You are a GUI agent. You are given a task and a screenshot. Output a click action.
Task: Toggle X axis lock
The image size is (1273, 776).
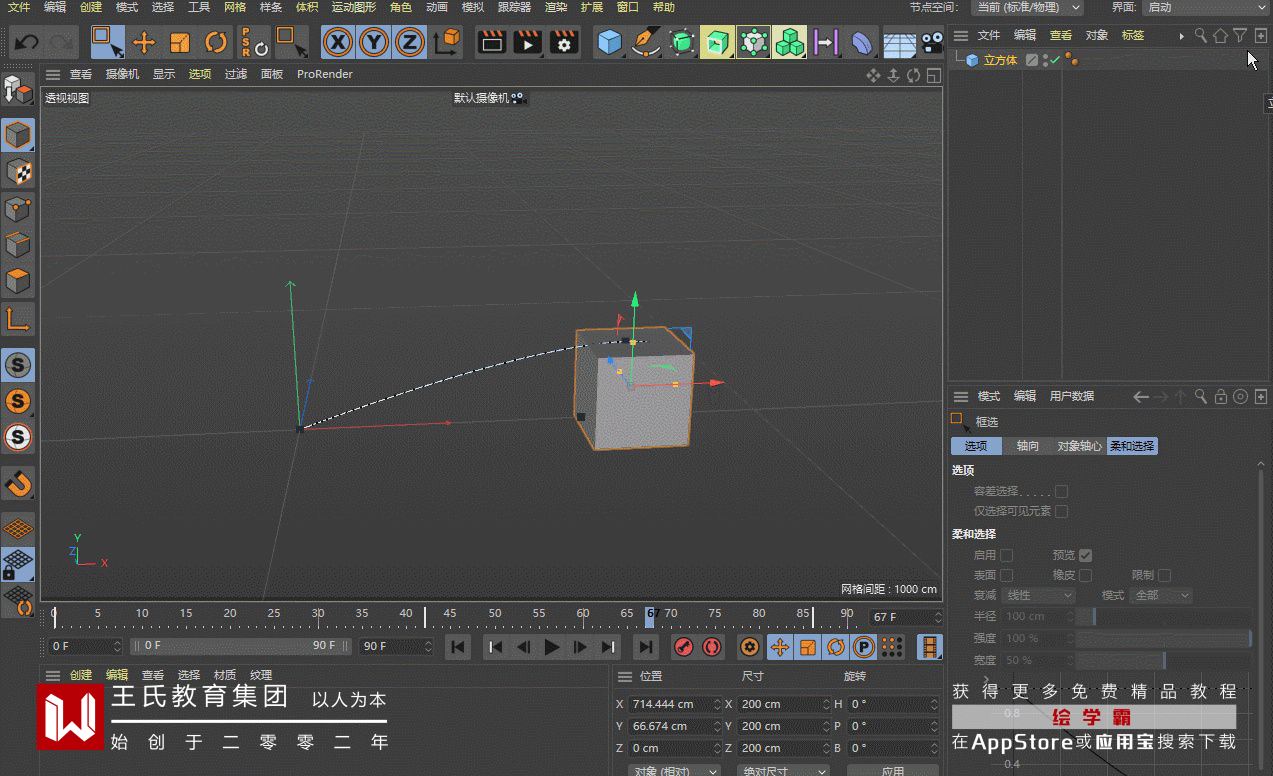click(339, 42)
